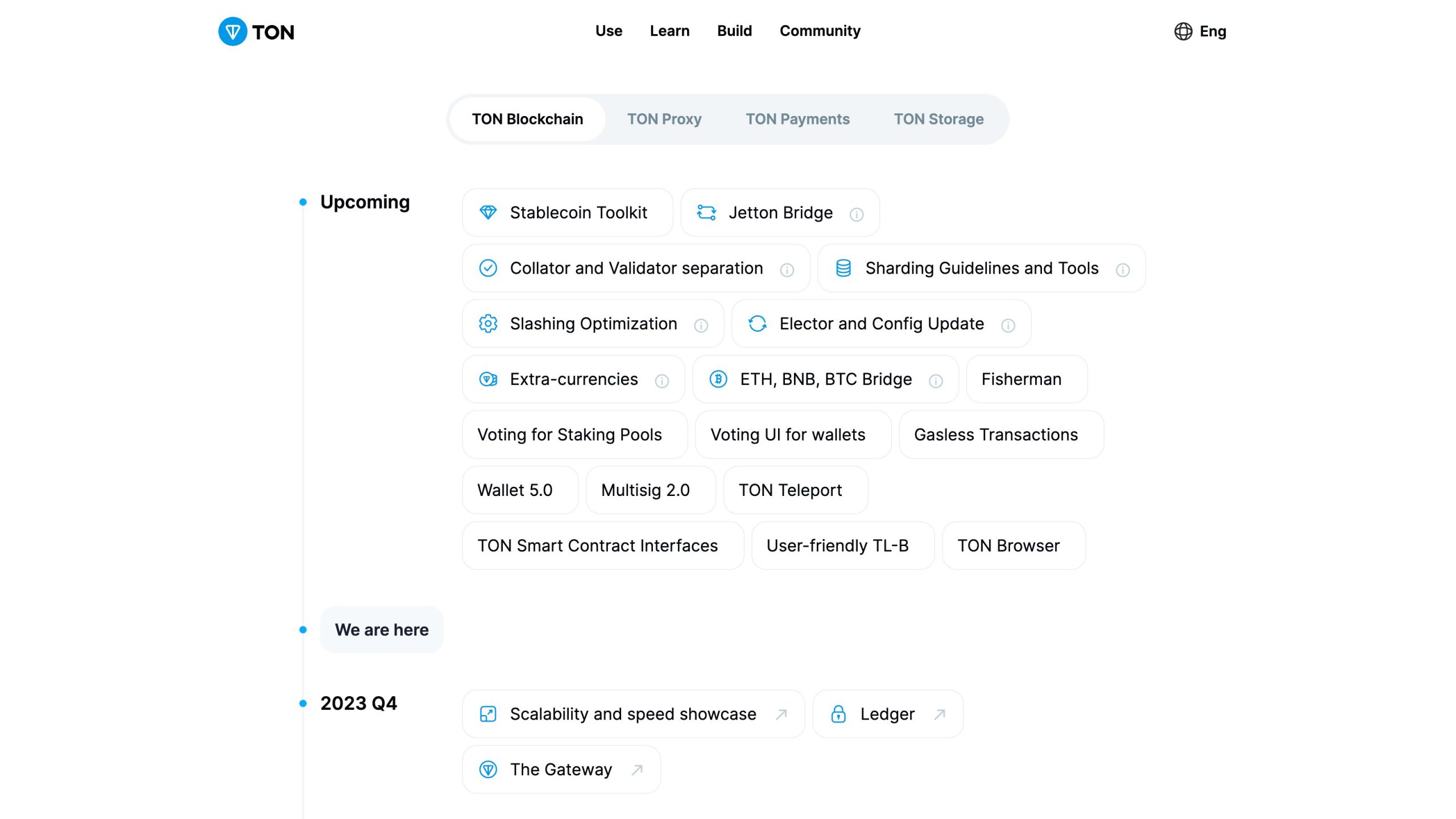Click Slashing Optimization info icon
The image size is (1456, 819).
point(701,325)
